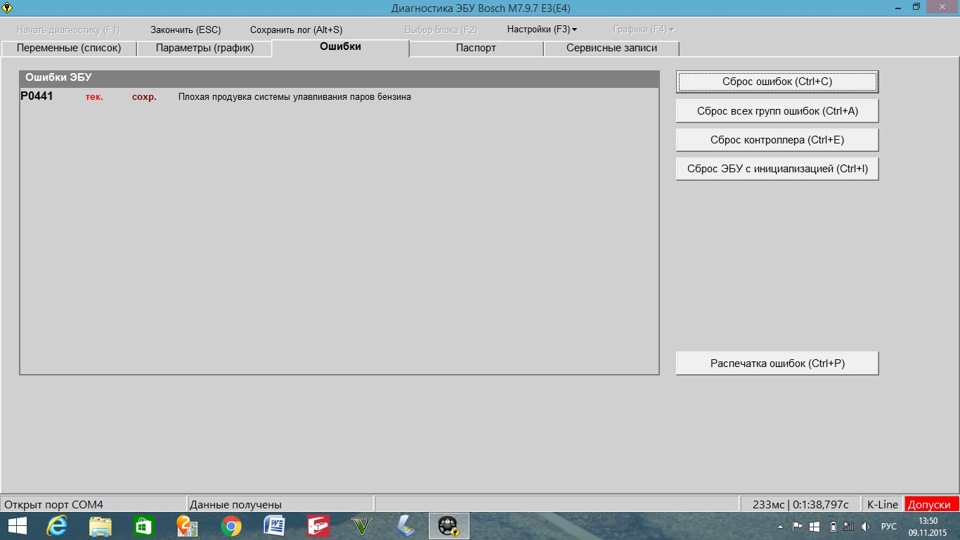Open the volume speaker tray icon
The height and width of the screenshot is (540, 960).
tap(866, 527)
